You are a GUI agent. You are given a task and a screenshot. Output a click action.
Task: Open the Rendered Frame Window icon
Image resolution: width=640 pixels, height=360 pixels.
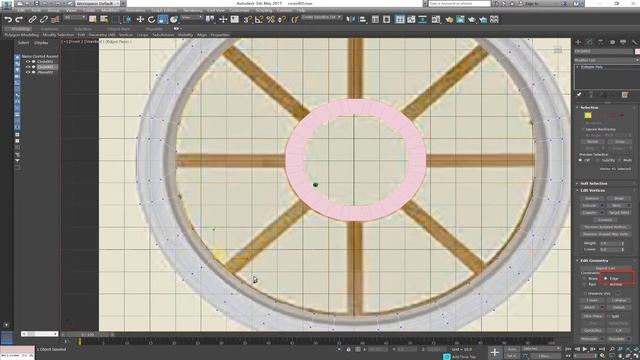click(x=460, y=19)
